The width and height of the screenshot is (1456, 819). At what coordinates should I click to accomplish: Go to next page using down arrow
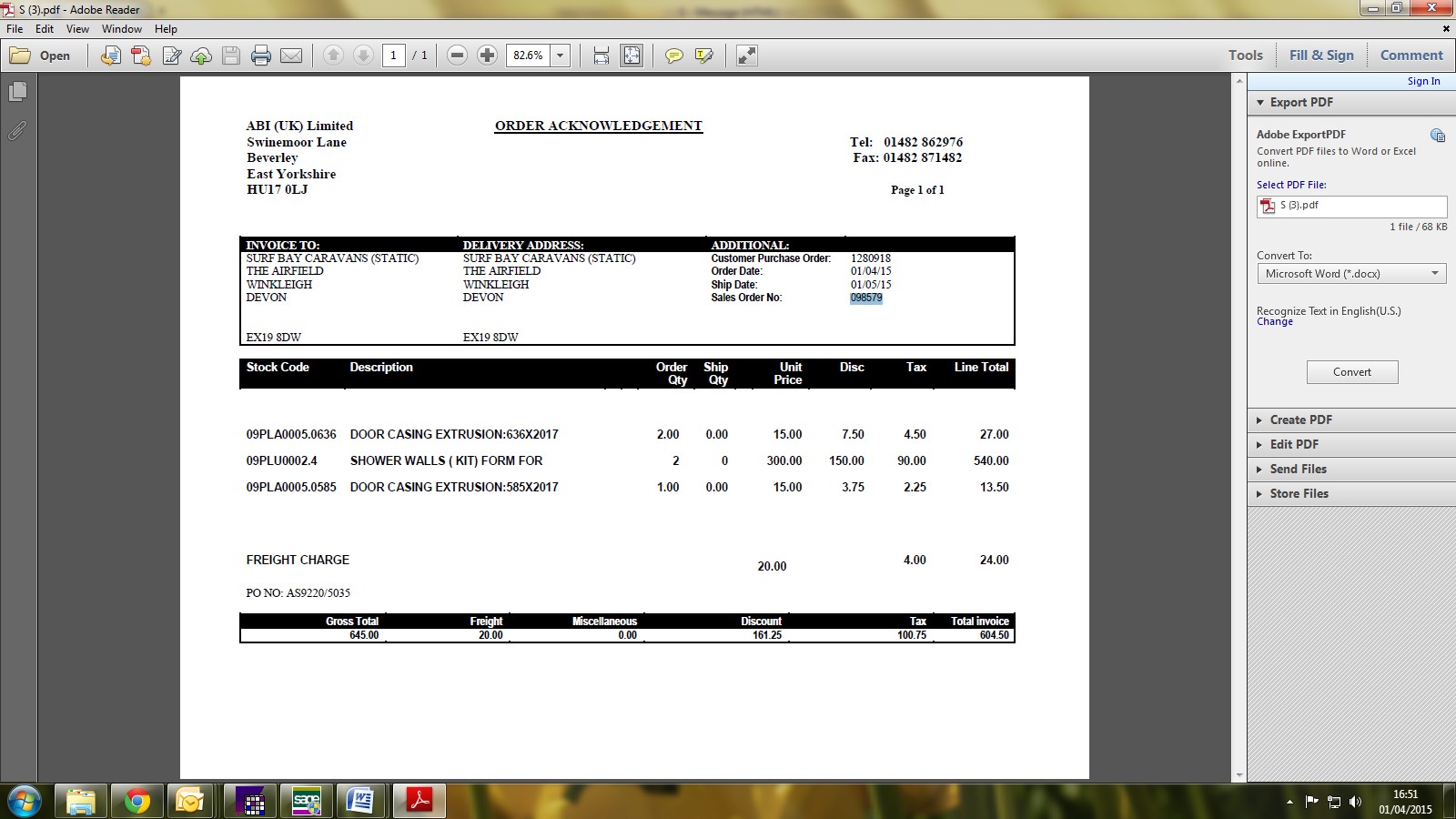point(363,56)
